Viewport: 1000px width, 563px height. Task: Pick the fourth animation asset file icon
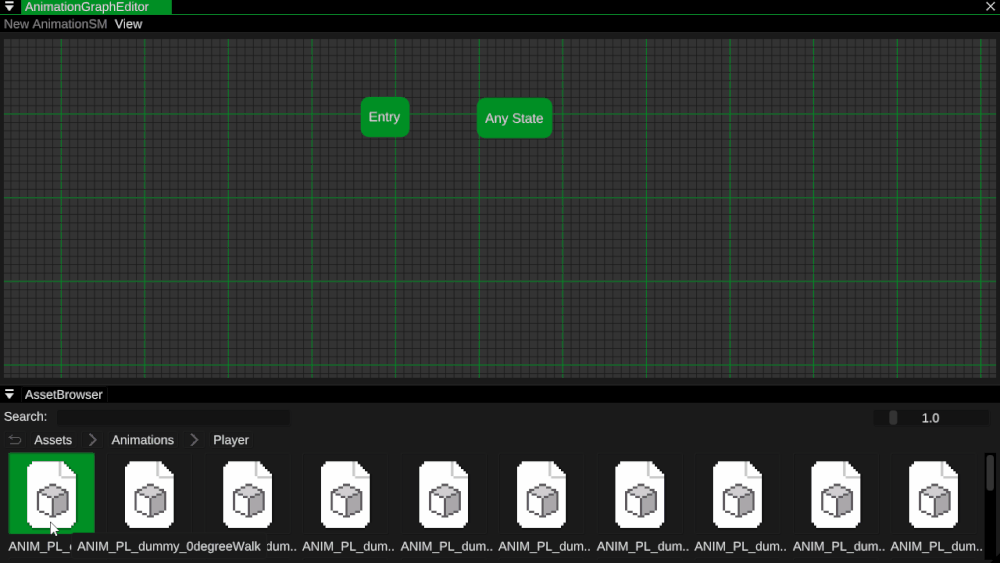(x=345, y=494)
